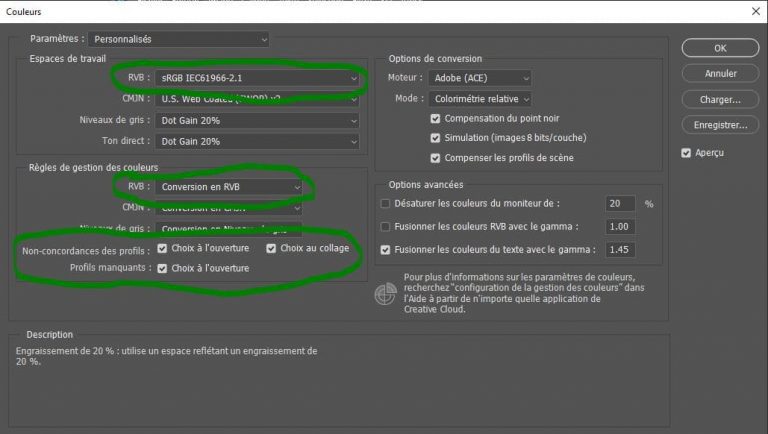Toggle Compensation du point noir checkbox
The image size is (768, 434).
click(435, 119)
